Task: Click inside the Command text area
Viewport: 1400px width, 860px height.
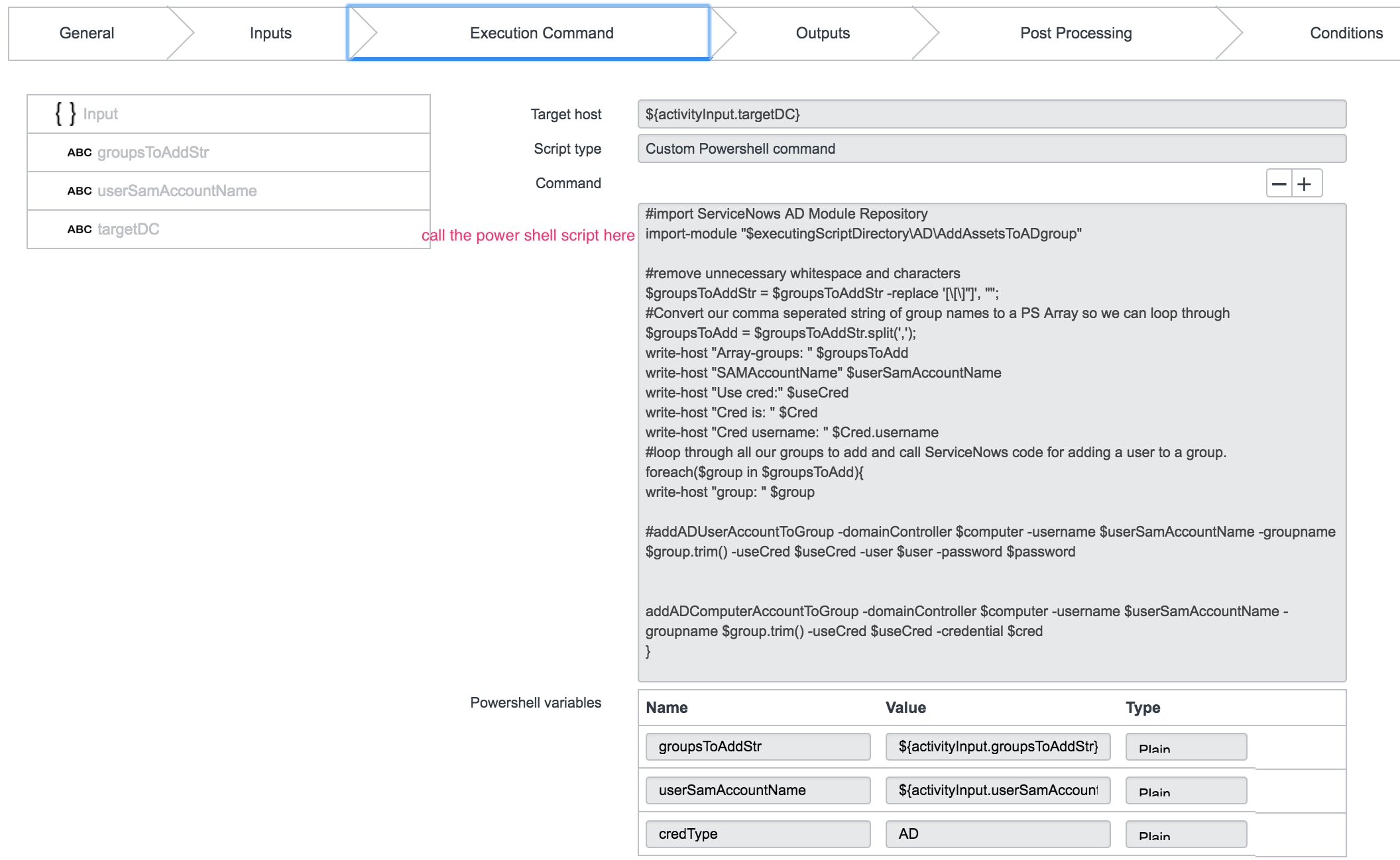Action: 992,442
